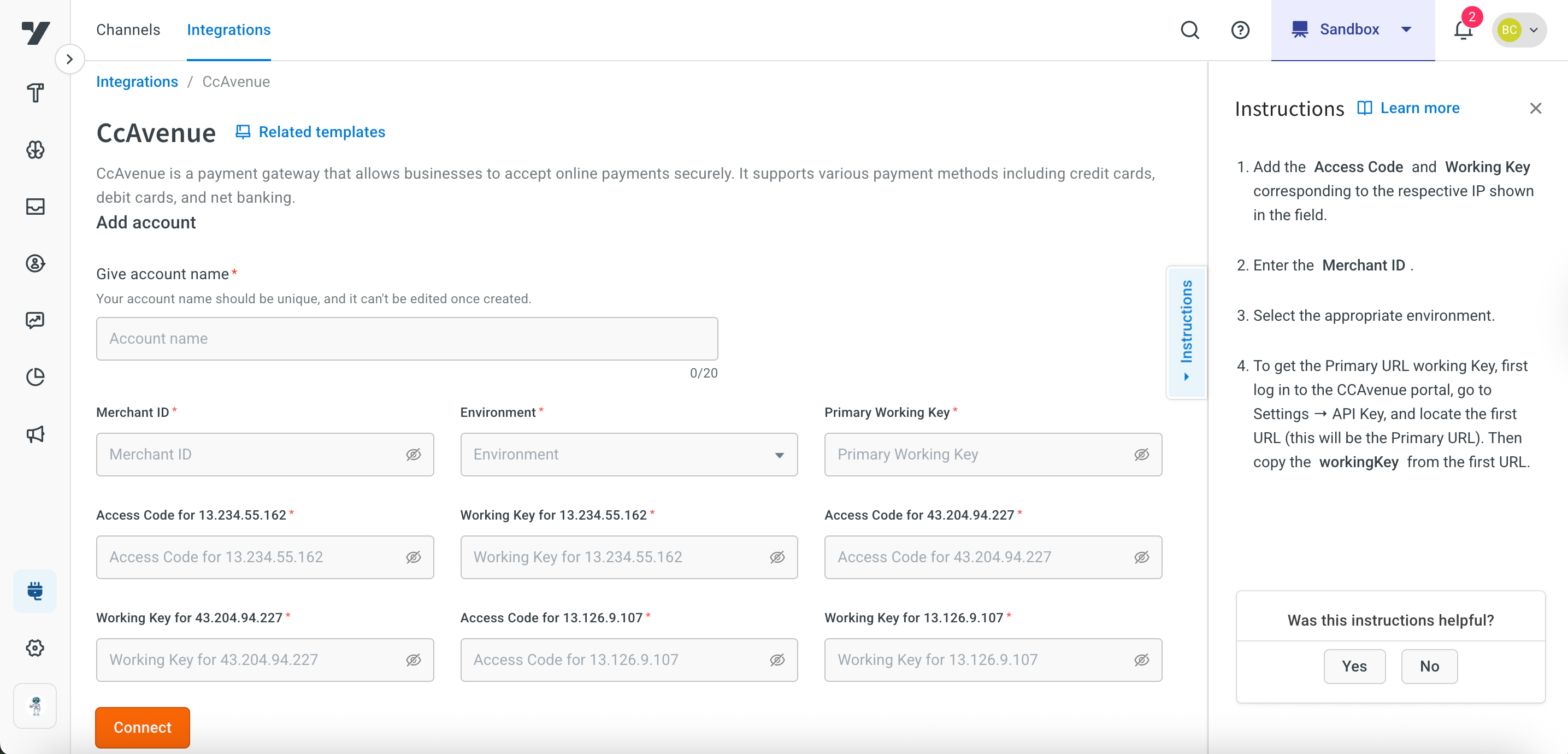Viewport: 1568px width, 754px height.
Task: Click the CcAvenue breadcrumb text
Action: 235,81
